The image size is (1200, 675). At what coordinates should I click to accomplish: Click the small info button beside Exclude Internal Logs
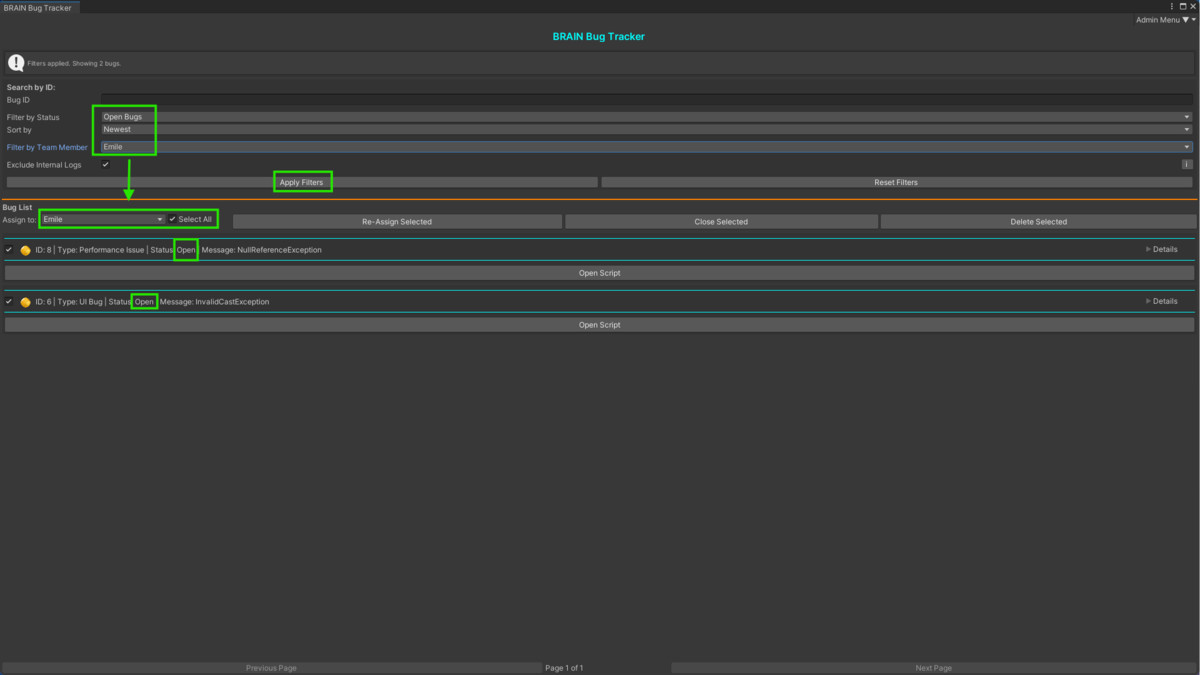click(1187, 165)
